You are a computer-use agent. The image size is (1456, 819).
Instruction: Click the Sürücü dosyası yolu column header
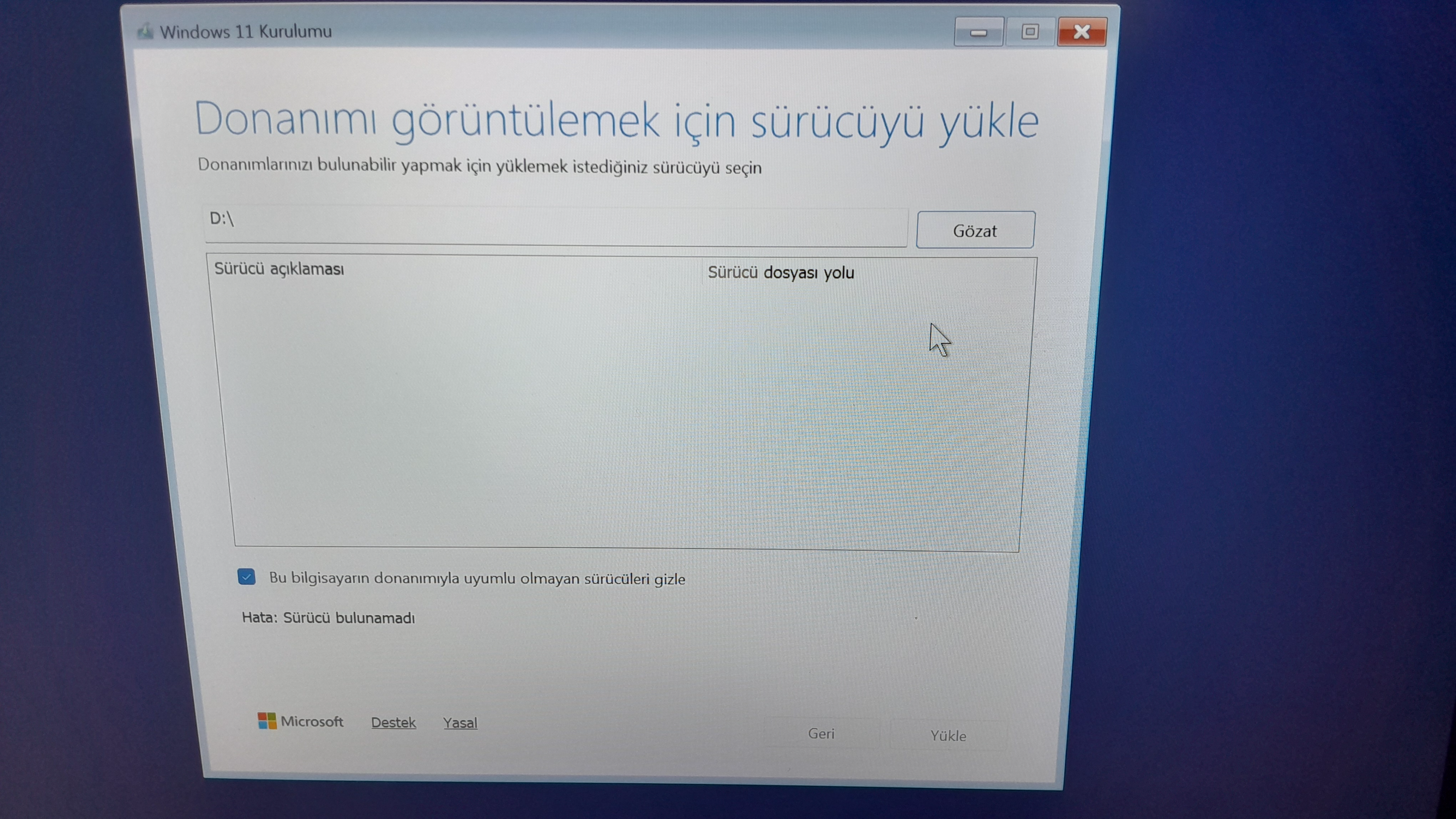tap(781, 273)
